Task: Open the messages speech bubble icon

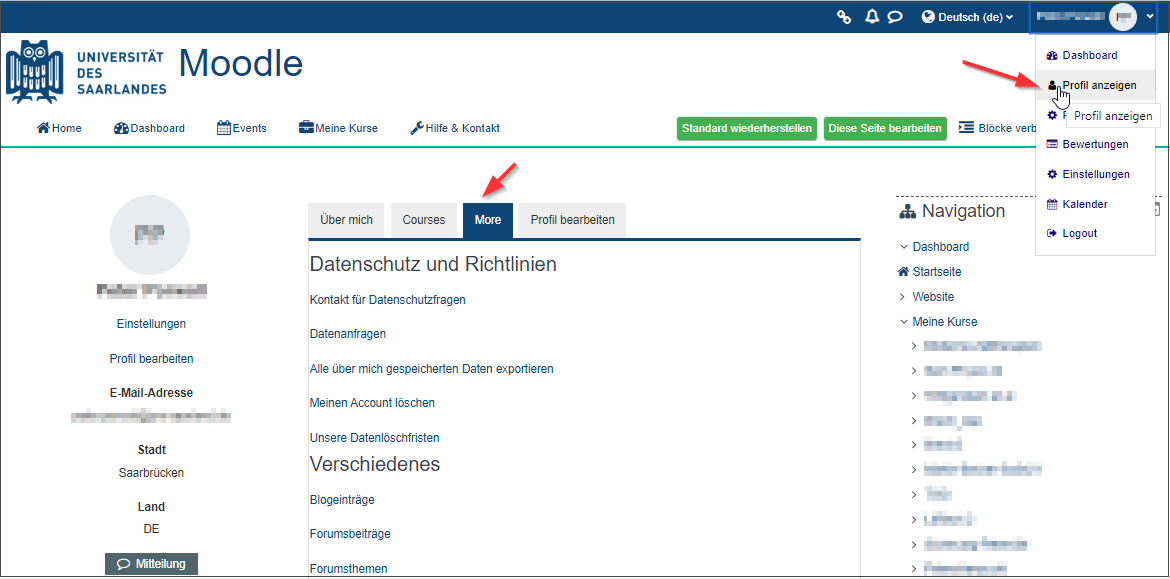Action: (894, 17)
